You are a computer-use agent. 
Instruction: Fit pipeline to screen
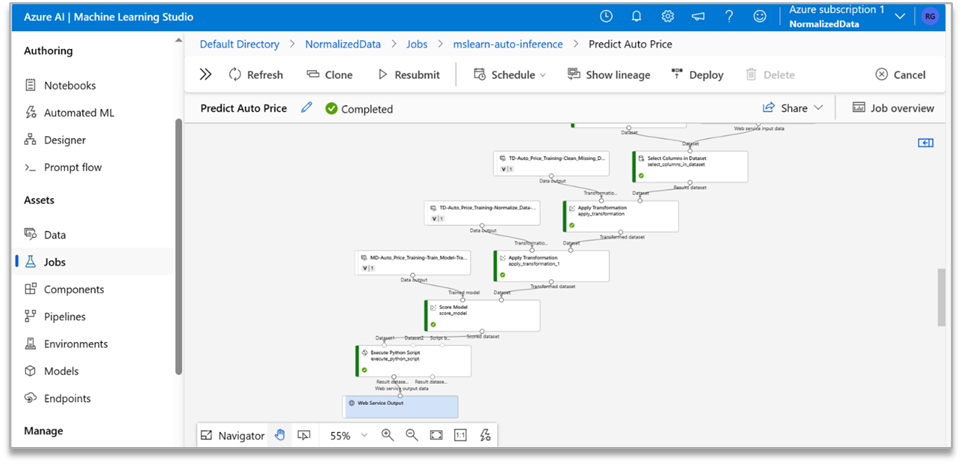pyautogui.click(x=436, y=435)
